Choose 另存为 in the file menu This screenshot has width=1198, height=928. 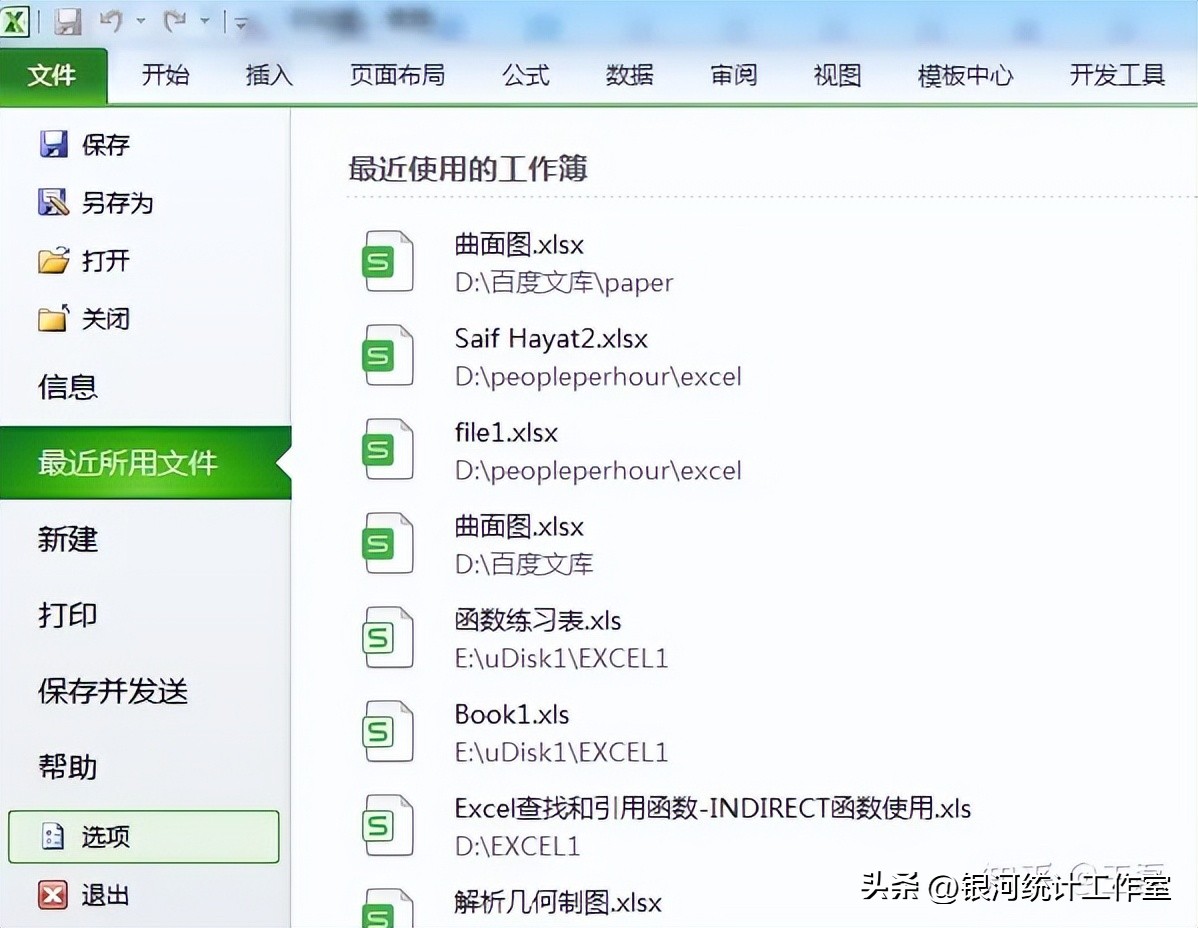click(118, 203)
